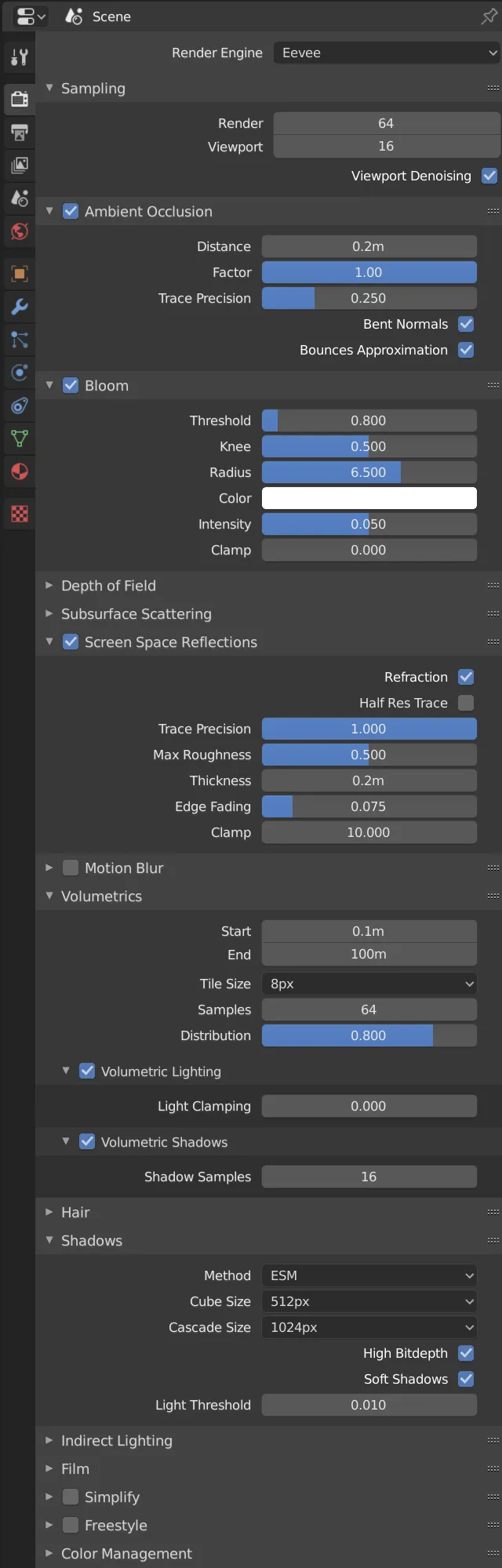Enable the Half Res Trace checkbox

[x=466, y=703]
